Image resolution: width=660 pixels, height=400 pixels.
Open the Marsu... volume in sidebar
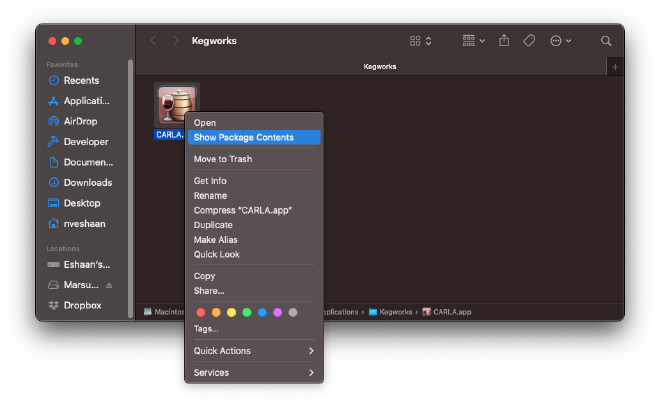74,285
